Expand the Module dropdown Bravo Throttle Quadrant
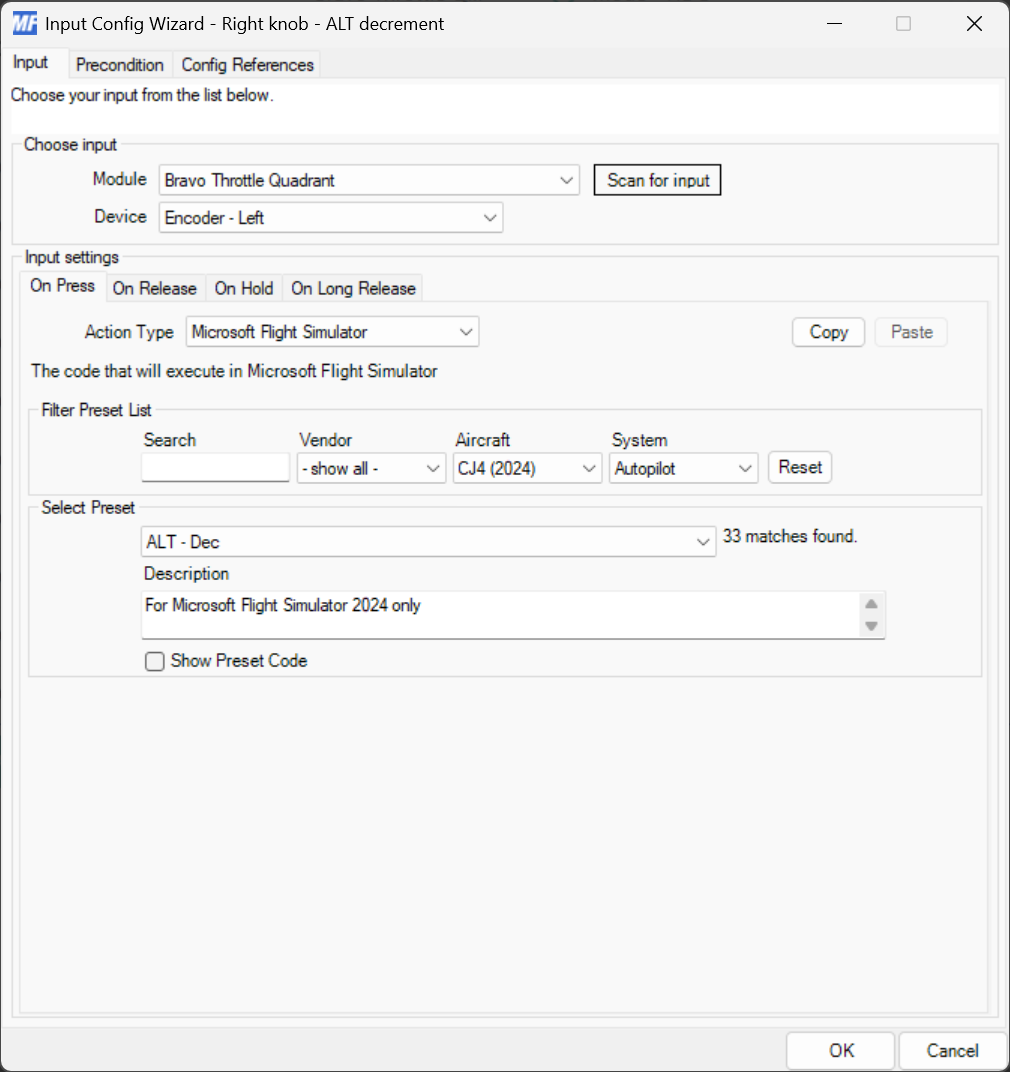Screen dimensions: 1010x1072 (x=369, y=180)
